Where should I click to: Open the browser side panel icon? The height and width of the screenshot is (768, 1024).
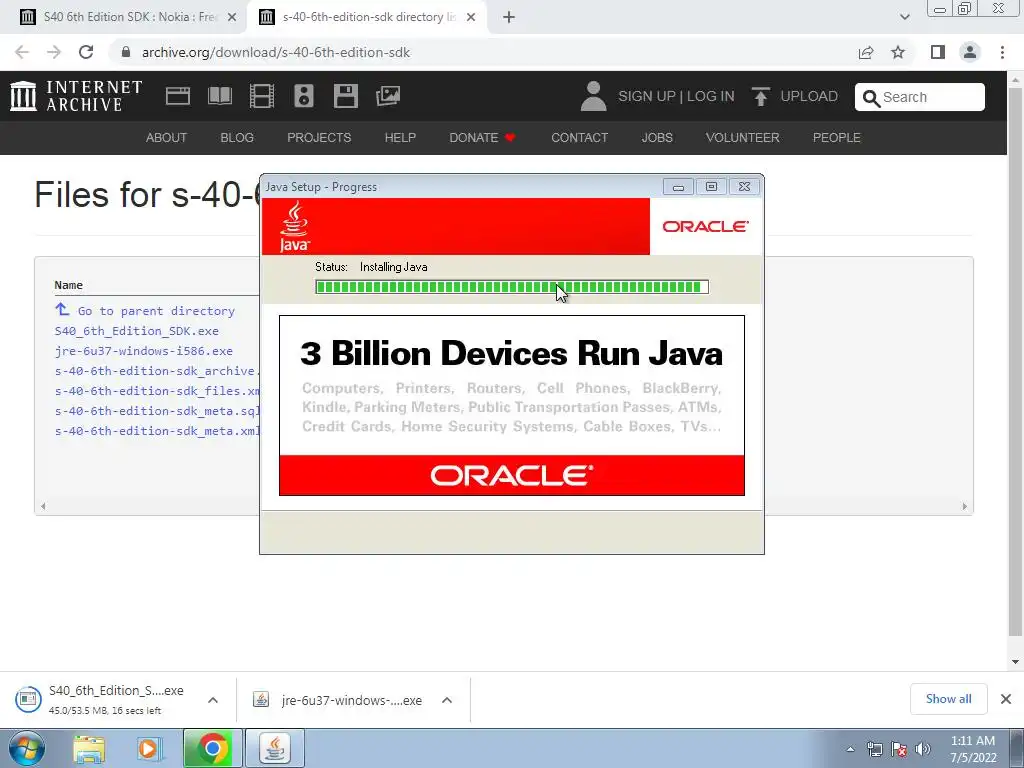[x=938, y=52]
